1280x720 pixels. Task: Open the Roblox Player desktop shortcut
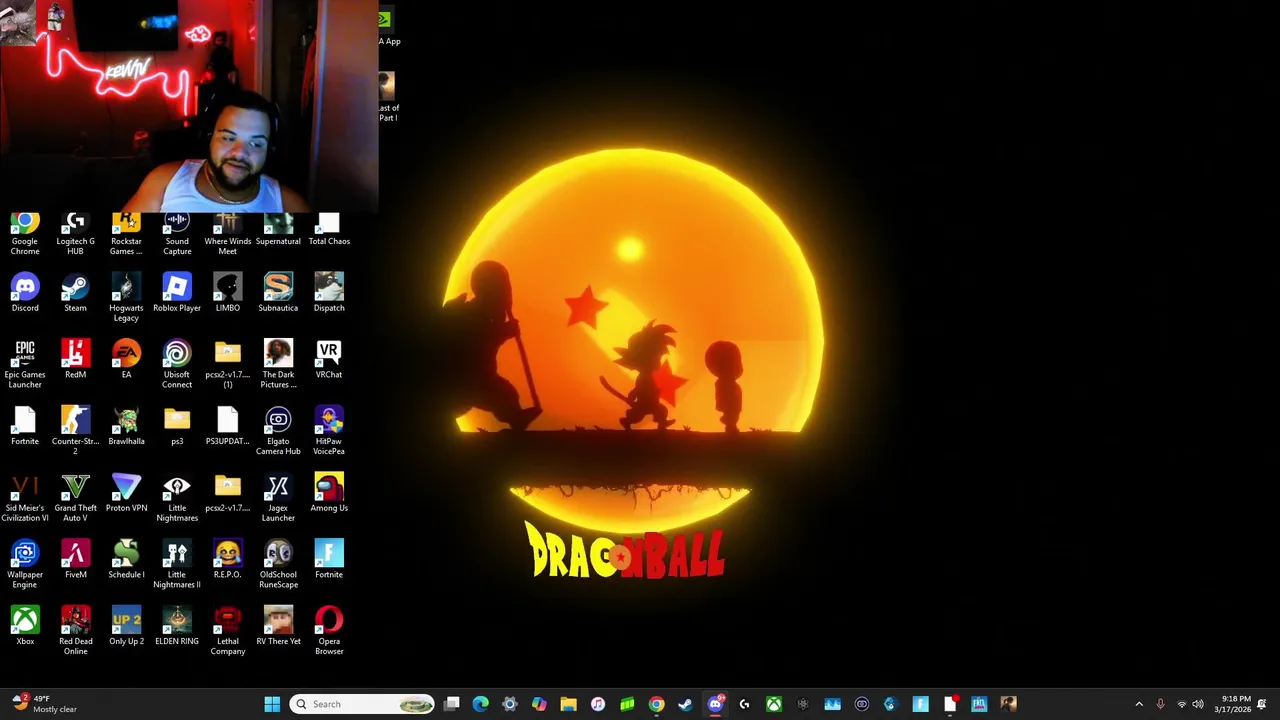177,293
